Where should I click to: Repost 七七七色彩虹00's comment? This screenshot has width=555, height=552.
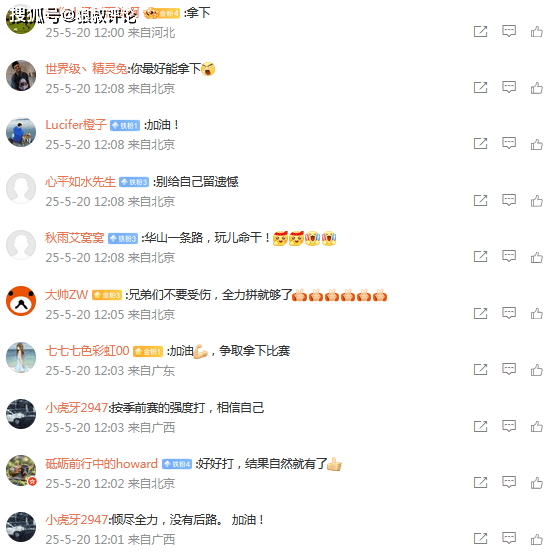pos(480,370)
